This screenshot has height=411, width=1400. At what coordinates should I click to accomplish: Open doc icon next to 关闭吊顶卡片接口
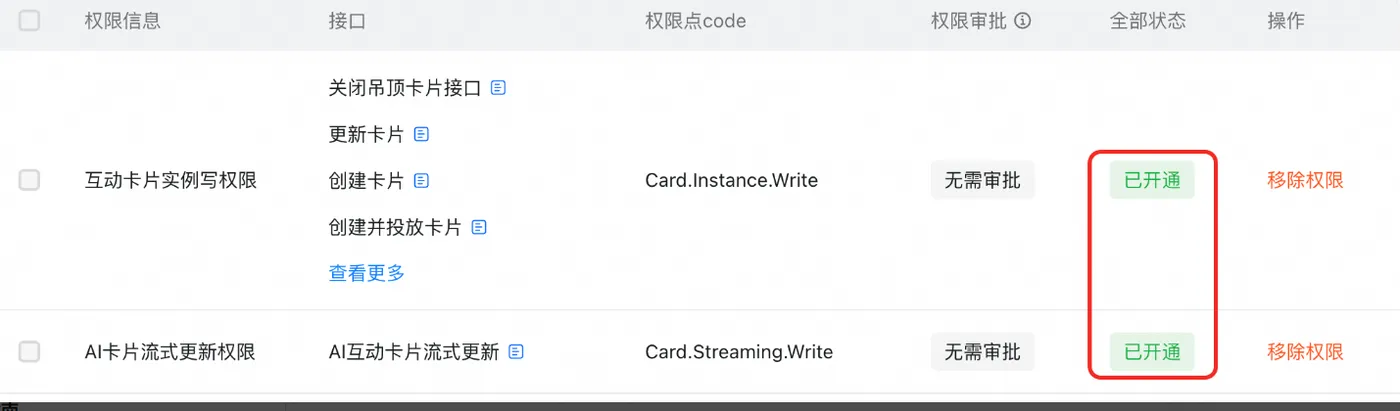(x=498, y=88)
